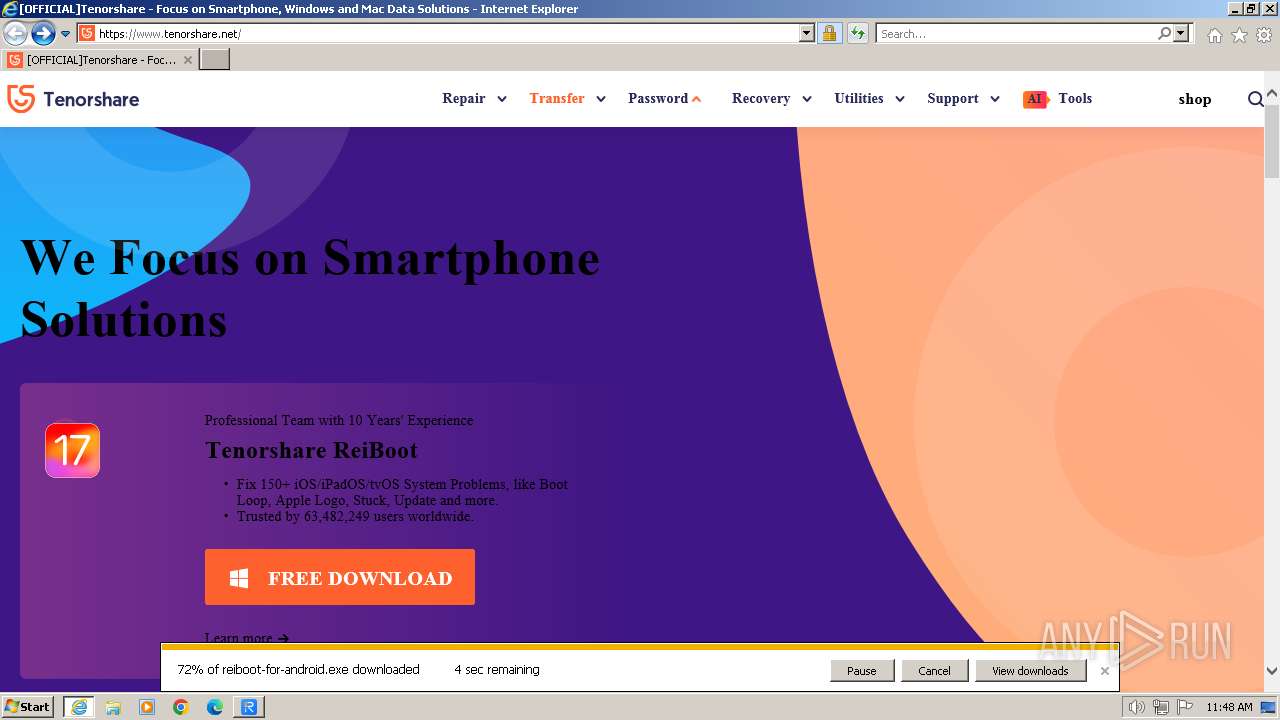
Task: Open the Transfer navigation menu
Action: click(x=557, y=98)
